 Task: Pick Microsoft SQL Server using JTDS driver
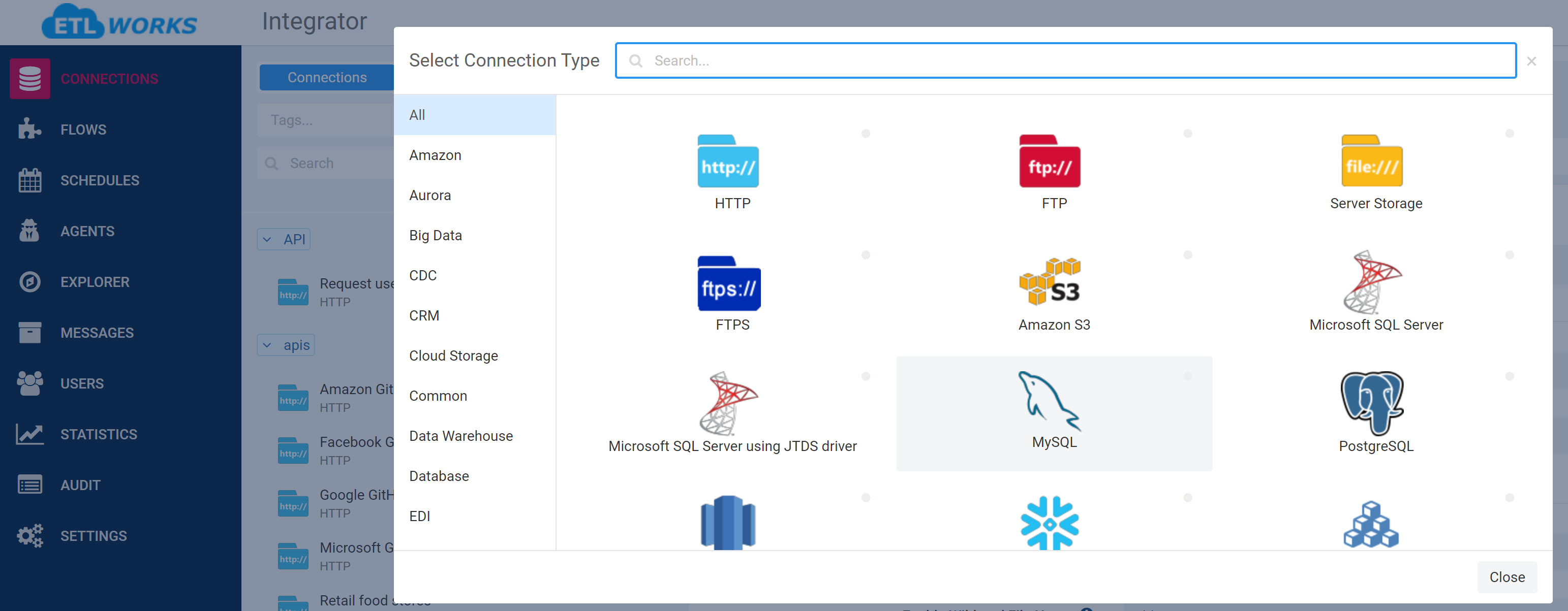point(732,413)
